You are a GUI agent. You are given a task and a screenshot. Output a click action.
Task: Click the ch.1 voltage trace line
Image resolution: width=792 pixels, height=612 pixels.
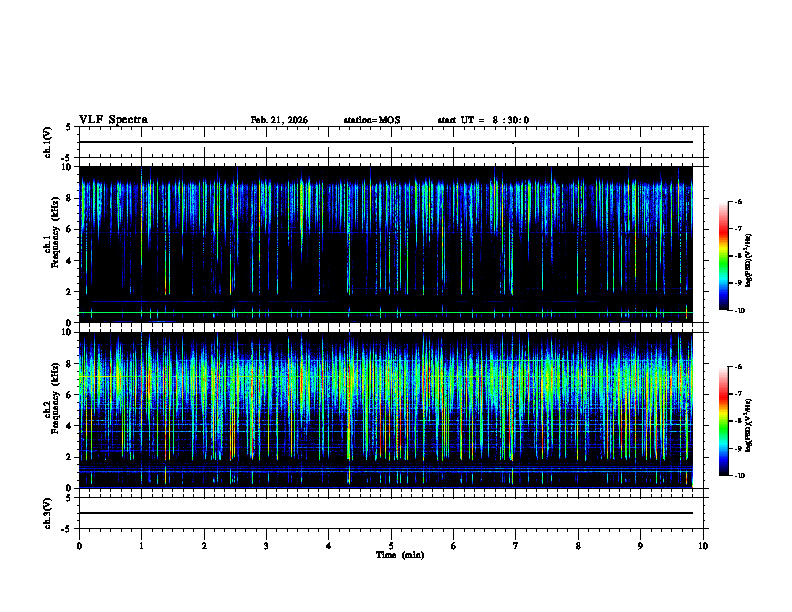tap(386, 142)
